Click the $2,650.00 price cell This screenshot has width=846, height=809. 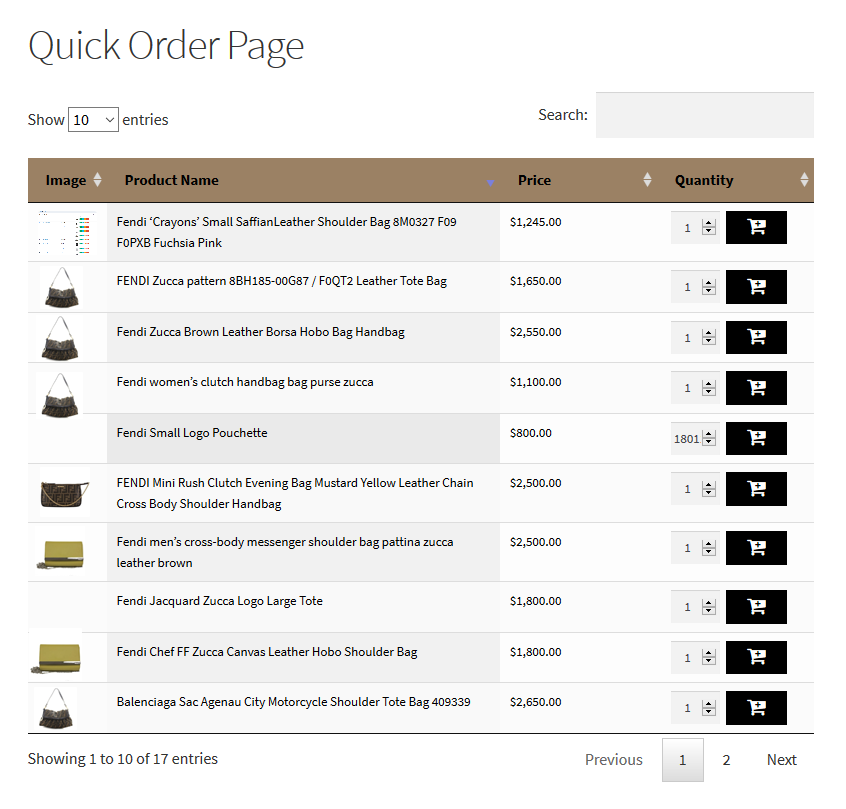click(x=535, y=702)
